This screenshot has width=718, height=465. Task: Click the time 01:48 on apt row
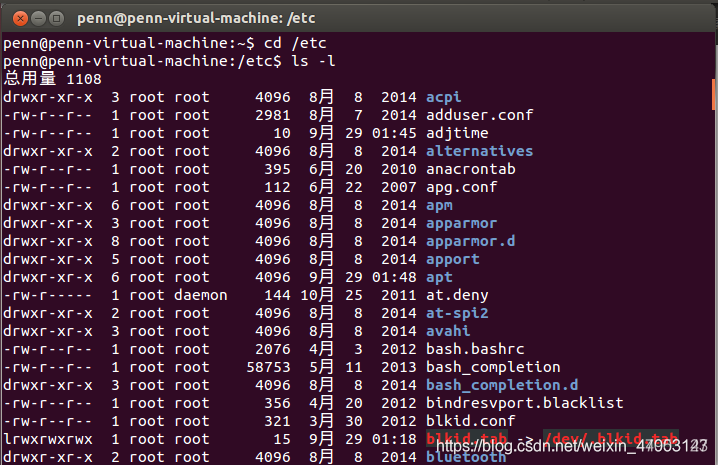tap(394, 277)
